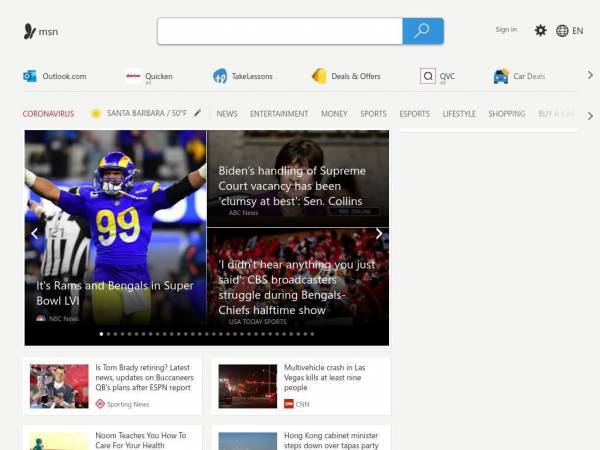
Task: Open settings via the gear icon
Action: [540, 30]
